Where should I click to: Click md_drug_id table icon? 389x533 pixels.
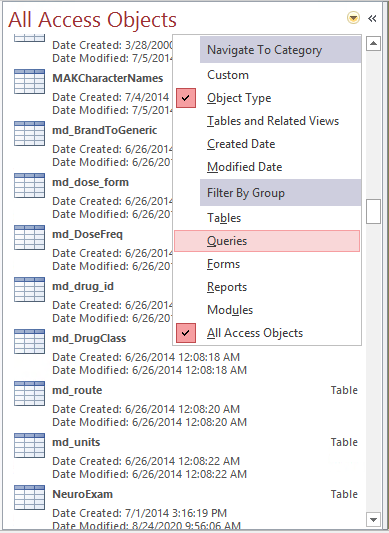click(x=30, y=290)
